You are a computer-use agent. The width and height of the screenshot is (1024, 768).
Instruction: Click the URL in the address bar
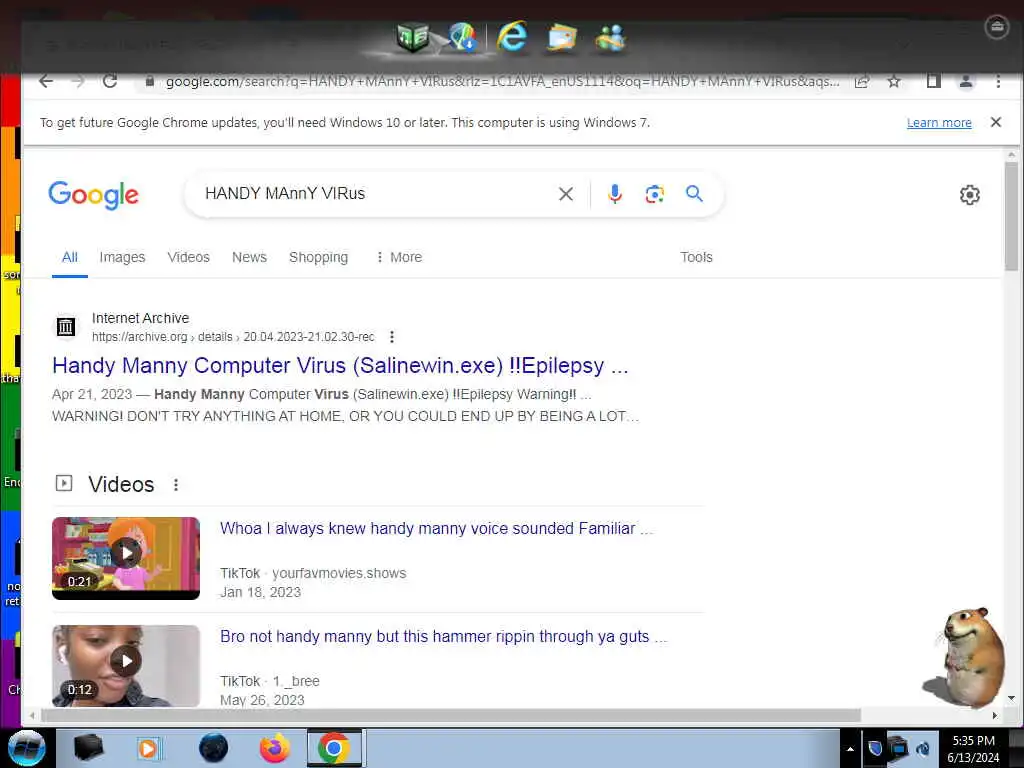click(x=502, y=82)
